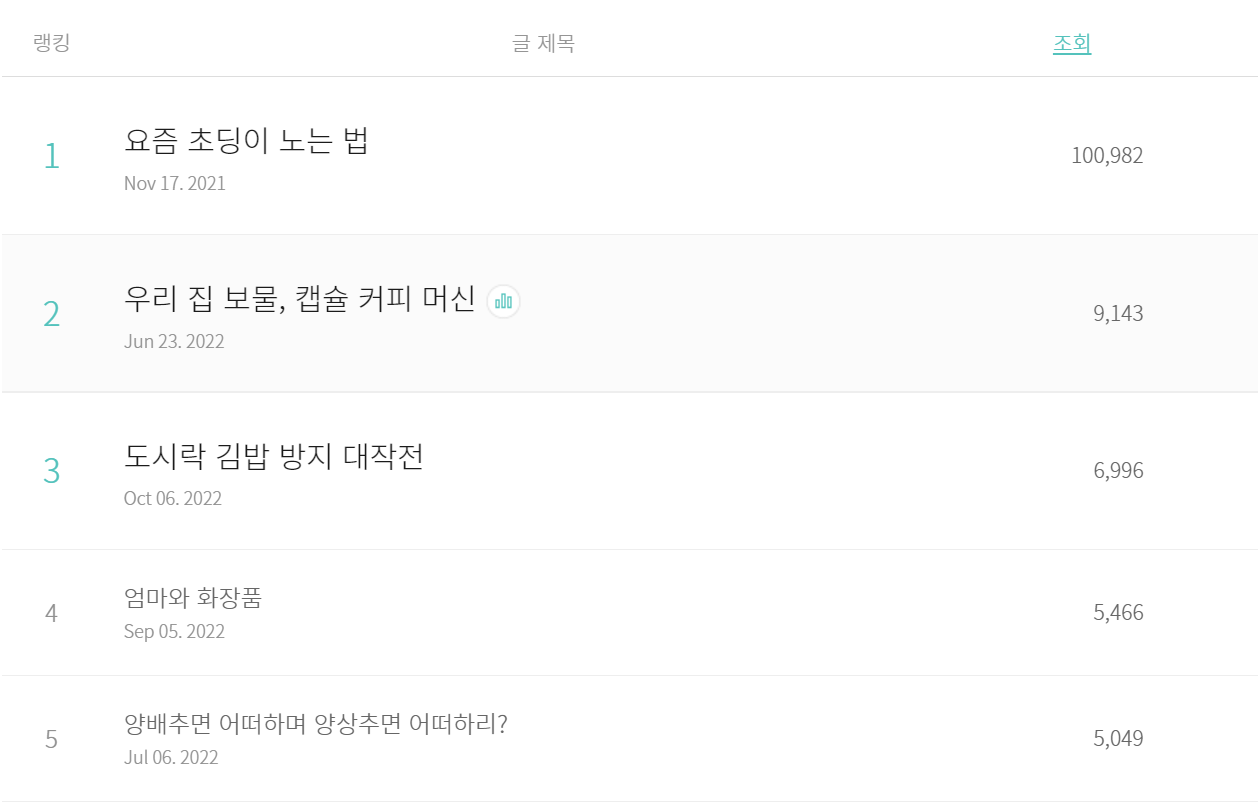
Task: Open the post 요즘 초딩이 노는 법
Action: [246, 141]
